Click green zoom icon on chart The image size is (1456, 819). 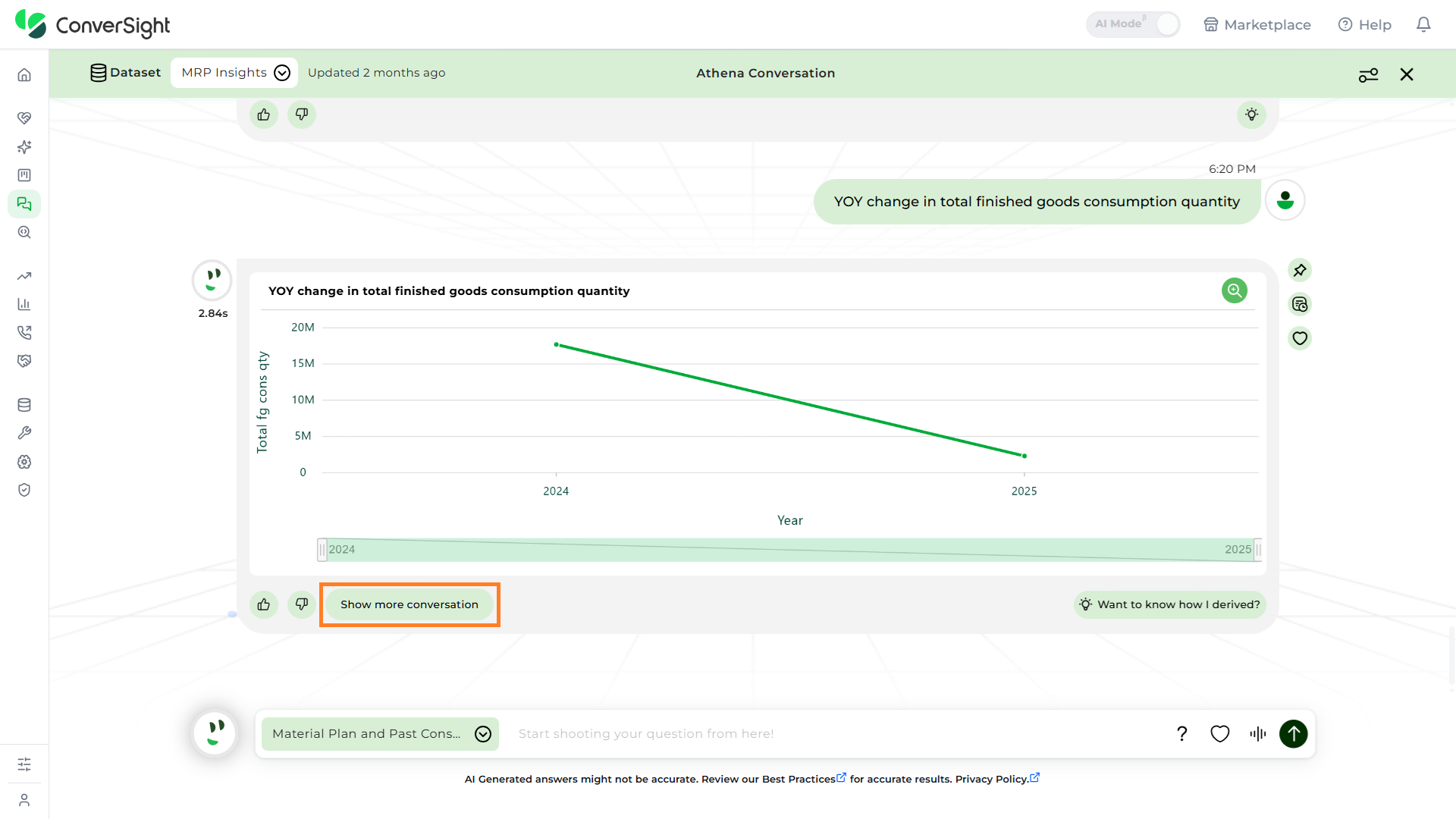click(1235, 290)
